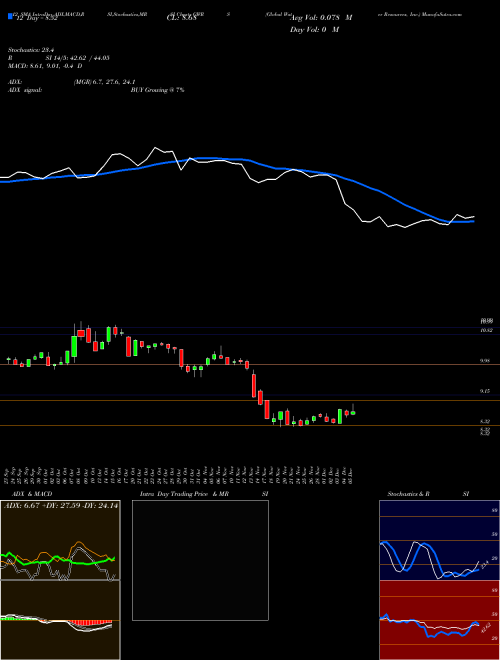Open the blue Stochastics oscillator panel
The height and width of the screenshot is (660, 500).
[x=439, y=540]
